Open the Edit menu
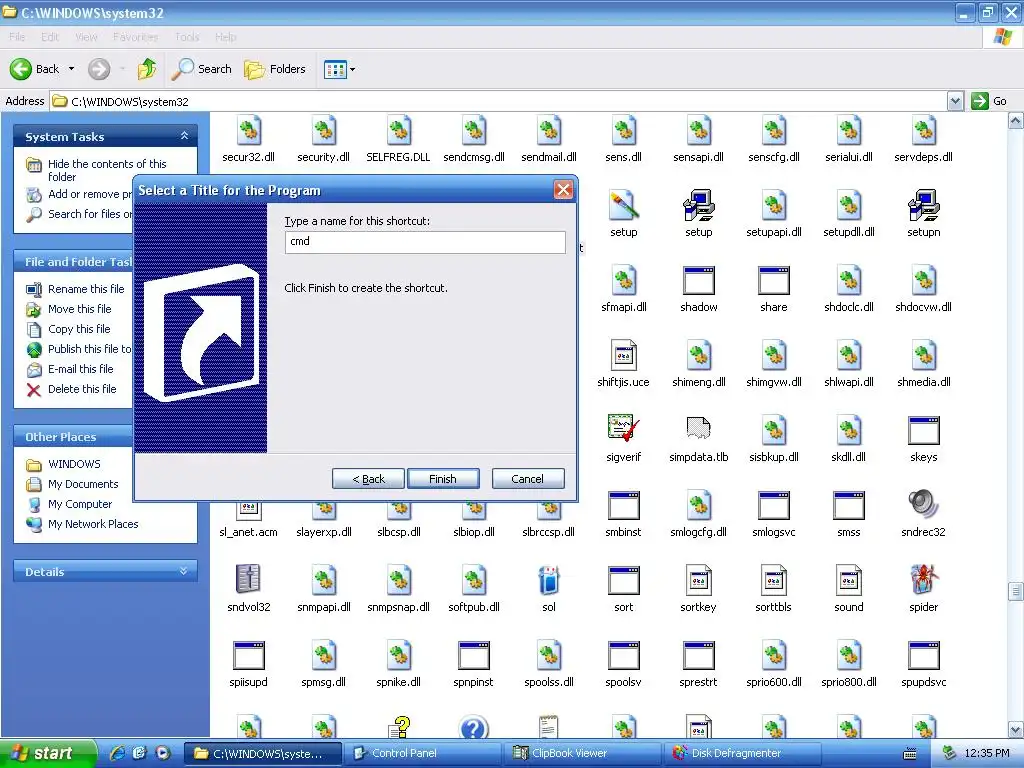 tap(50, 37)
